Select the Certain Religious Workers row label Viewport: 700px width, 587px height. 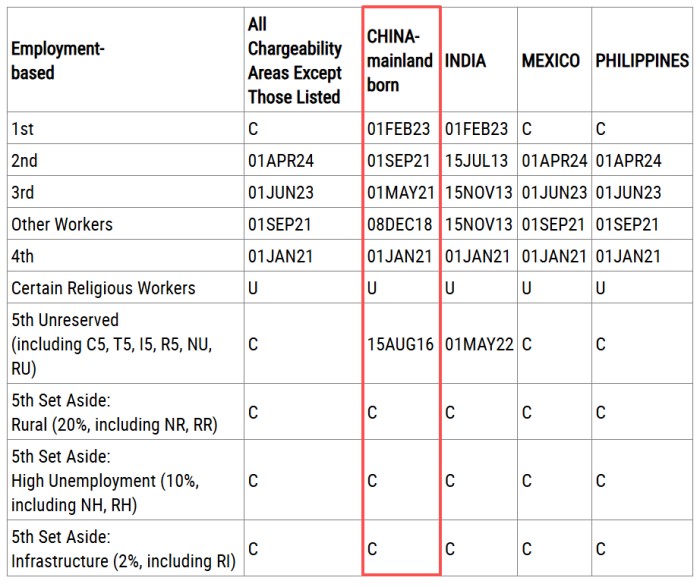click(x=103, y=289)
